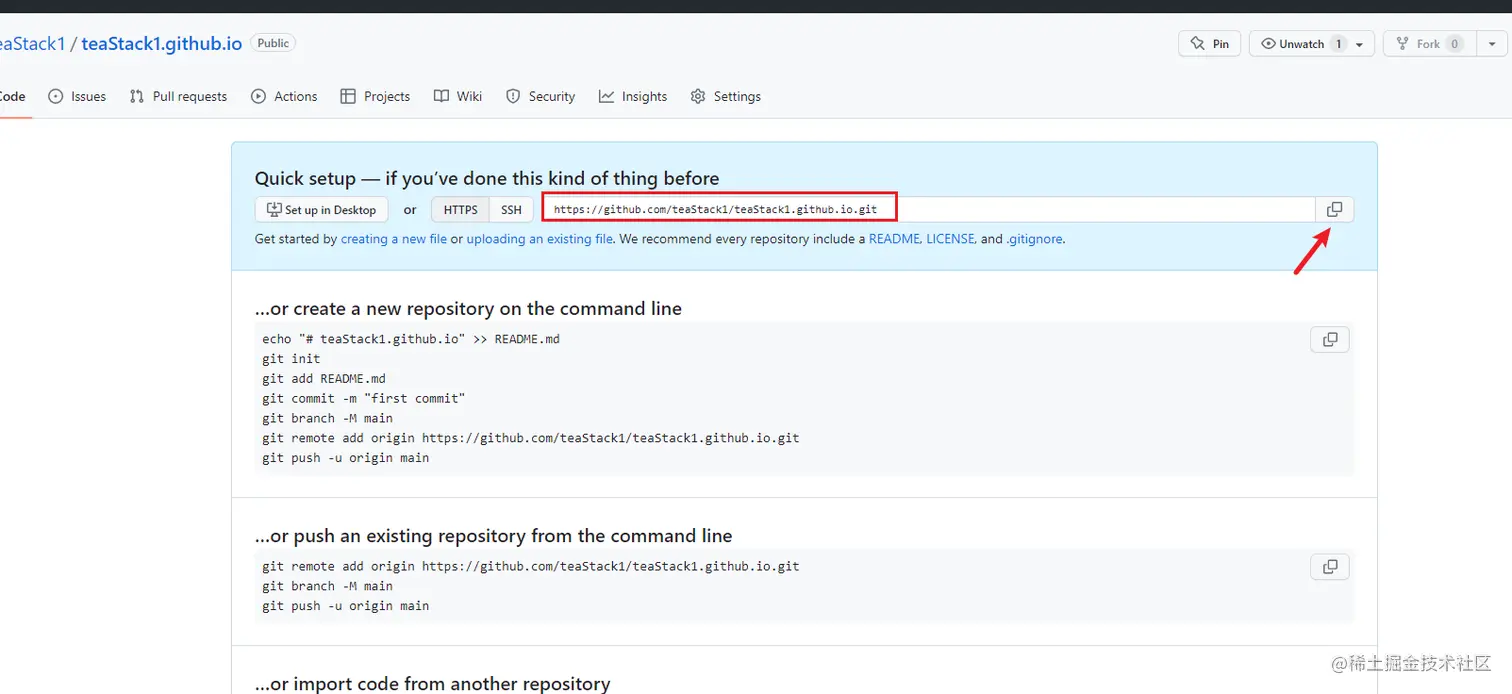Click the Pull requests branch icon
Screen dimensions: 1512x694
[137, 96]
